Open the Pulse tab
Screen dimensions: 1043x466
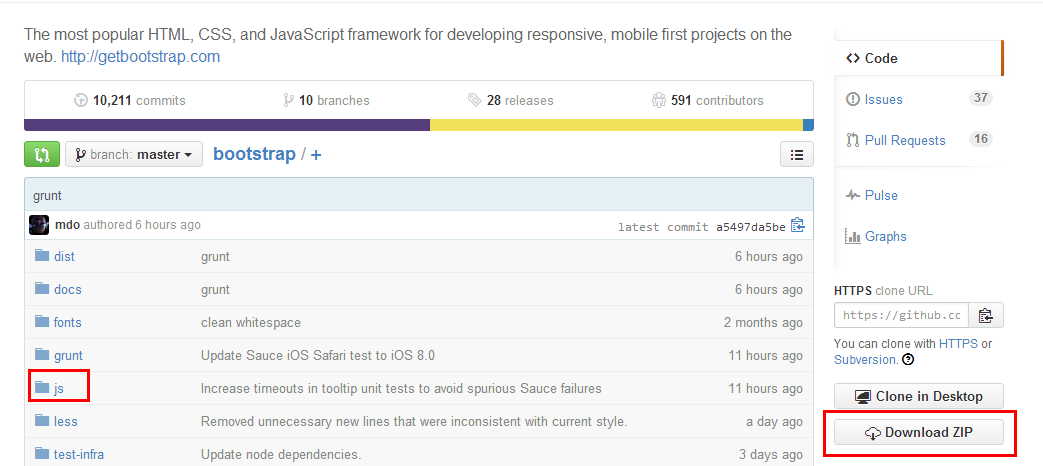871,195
